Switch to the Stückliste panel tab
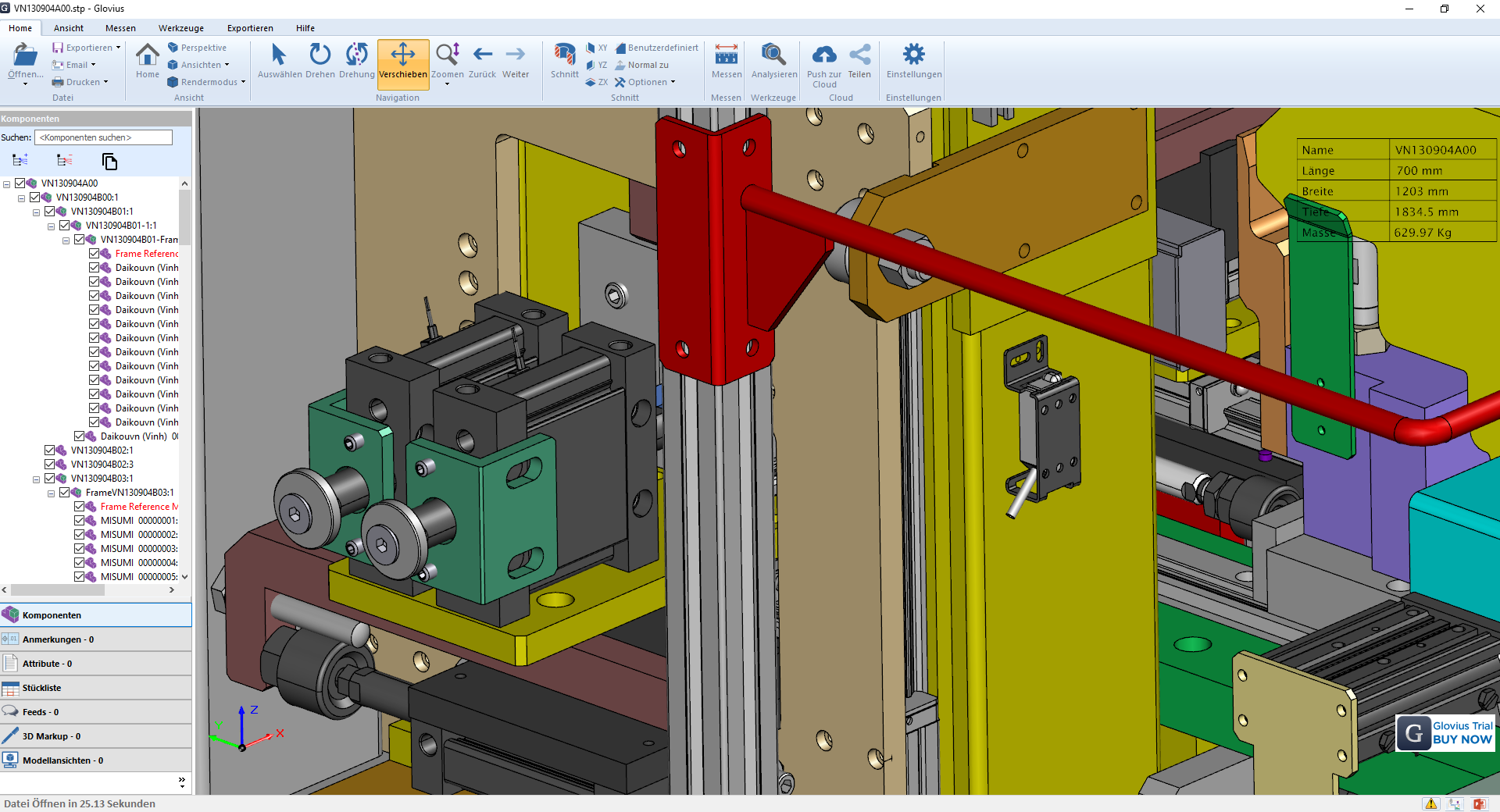 point(41,688)
